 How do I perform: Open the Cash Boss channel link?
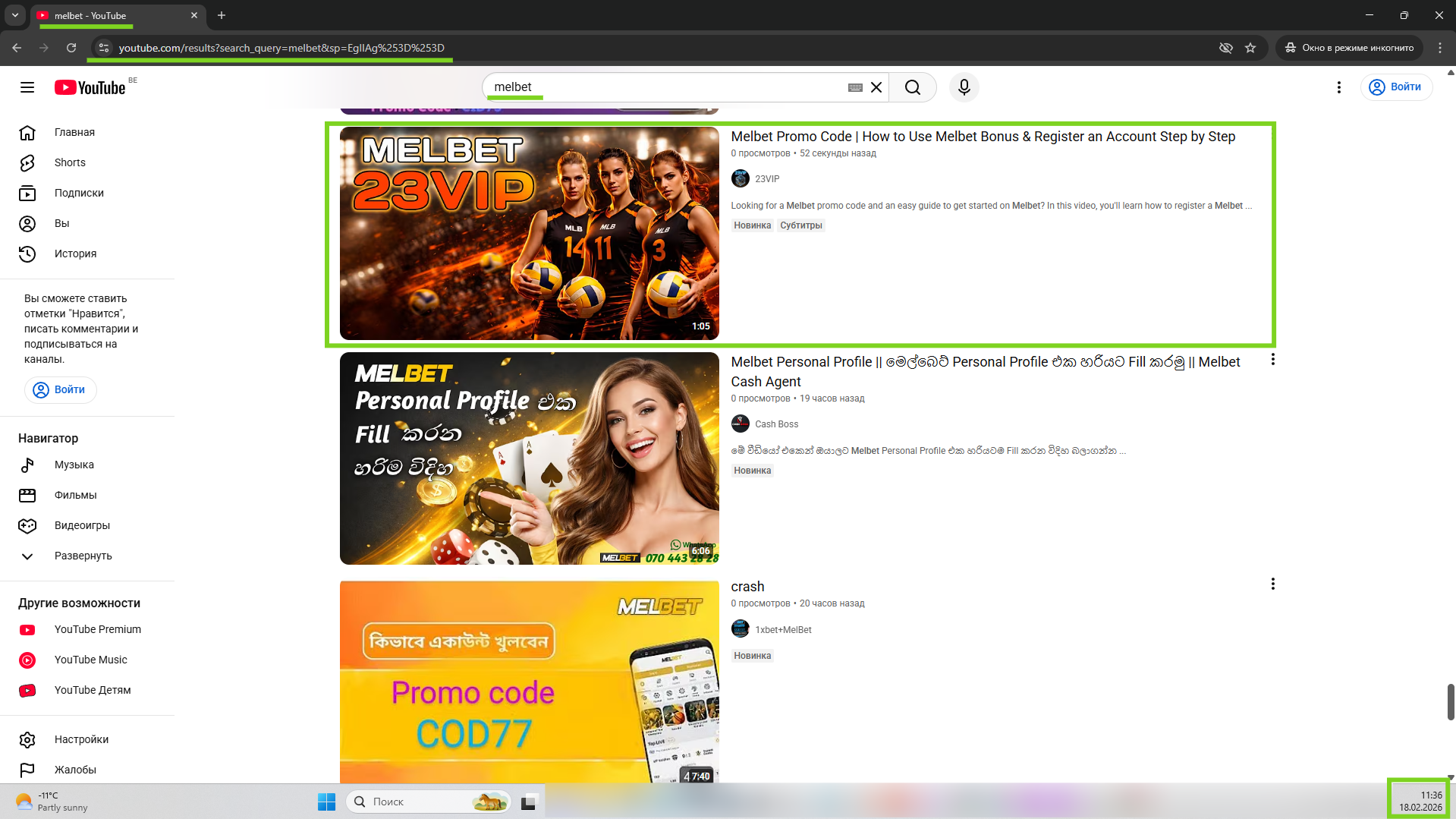click(x=776, y=424)
